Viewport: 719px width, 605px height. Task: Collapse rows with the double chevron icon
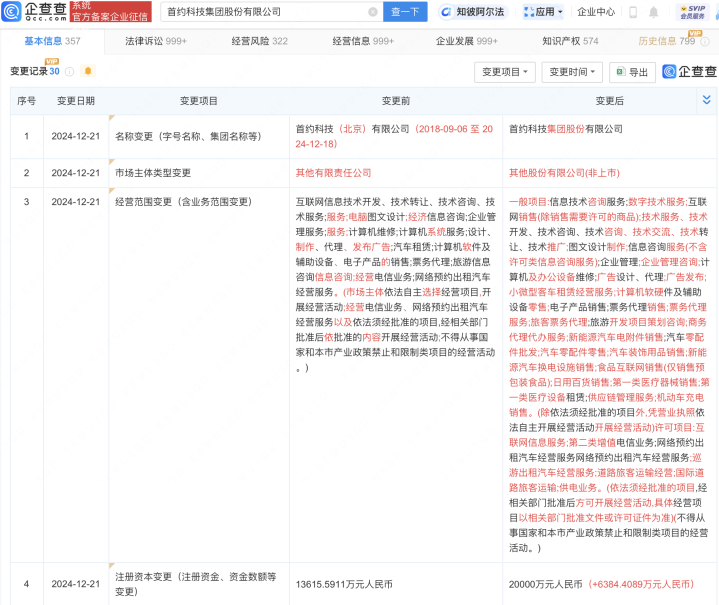click(x=707, y=100)
